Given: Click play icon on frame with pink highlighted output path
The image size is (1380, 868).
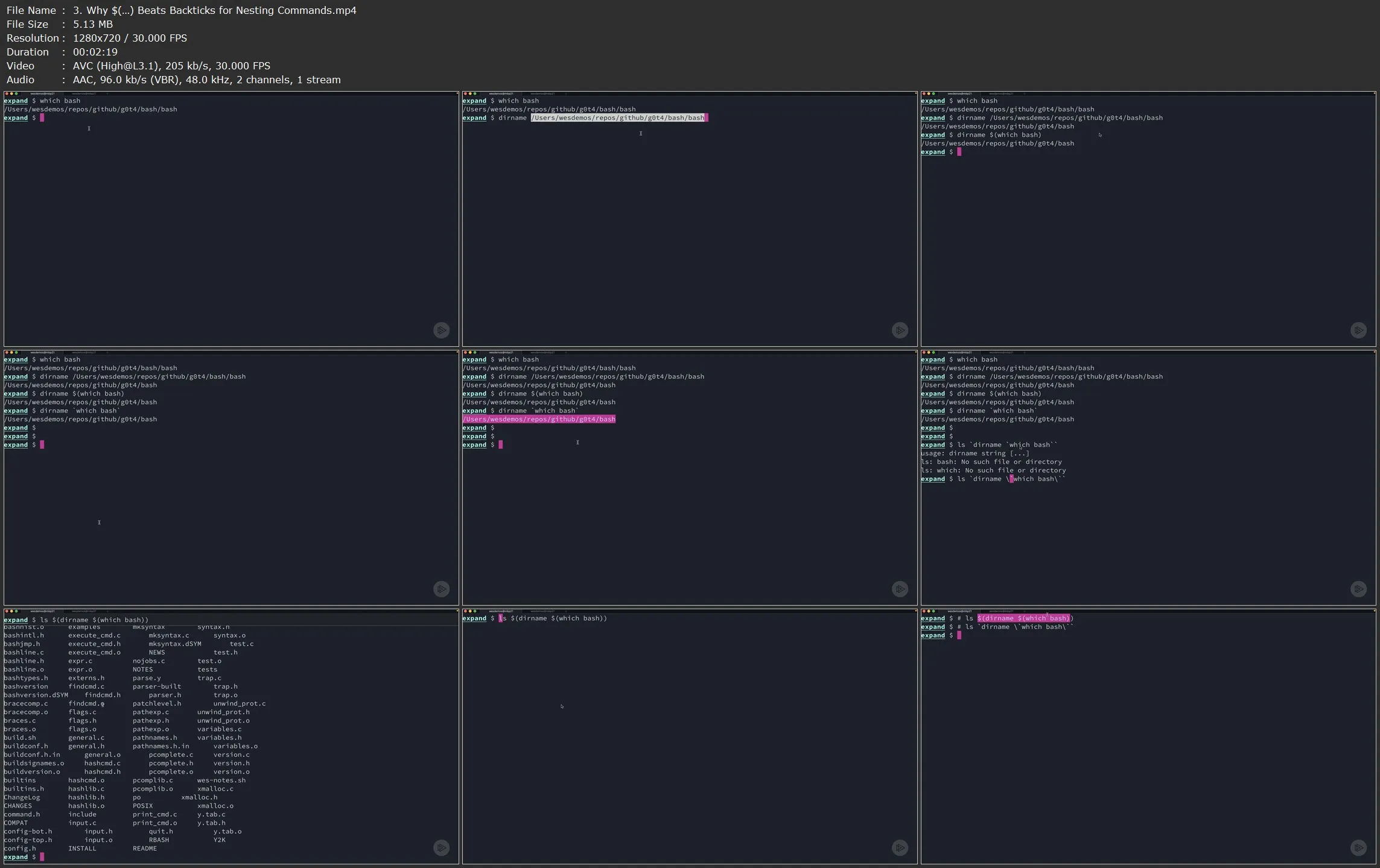Looking at the screenshot, I should [x=900, y=589].
